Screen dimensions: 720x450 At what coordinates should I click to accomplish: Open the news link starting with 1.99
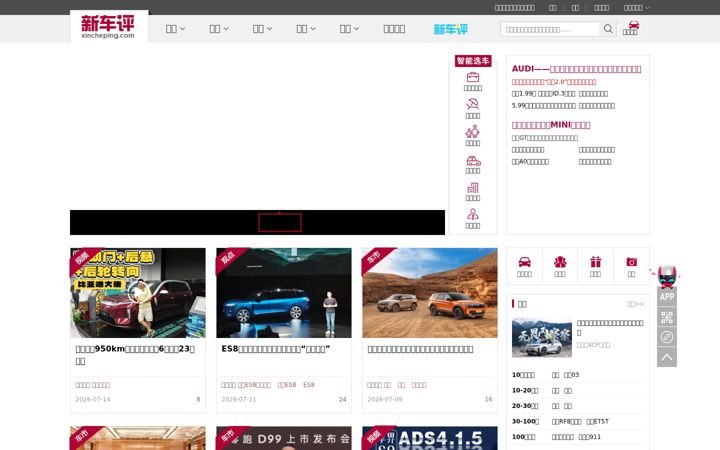click(x=543, y=94)
